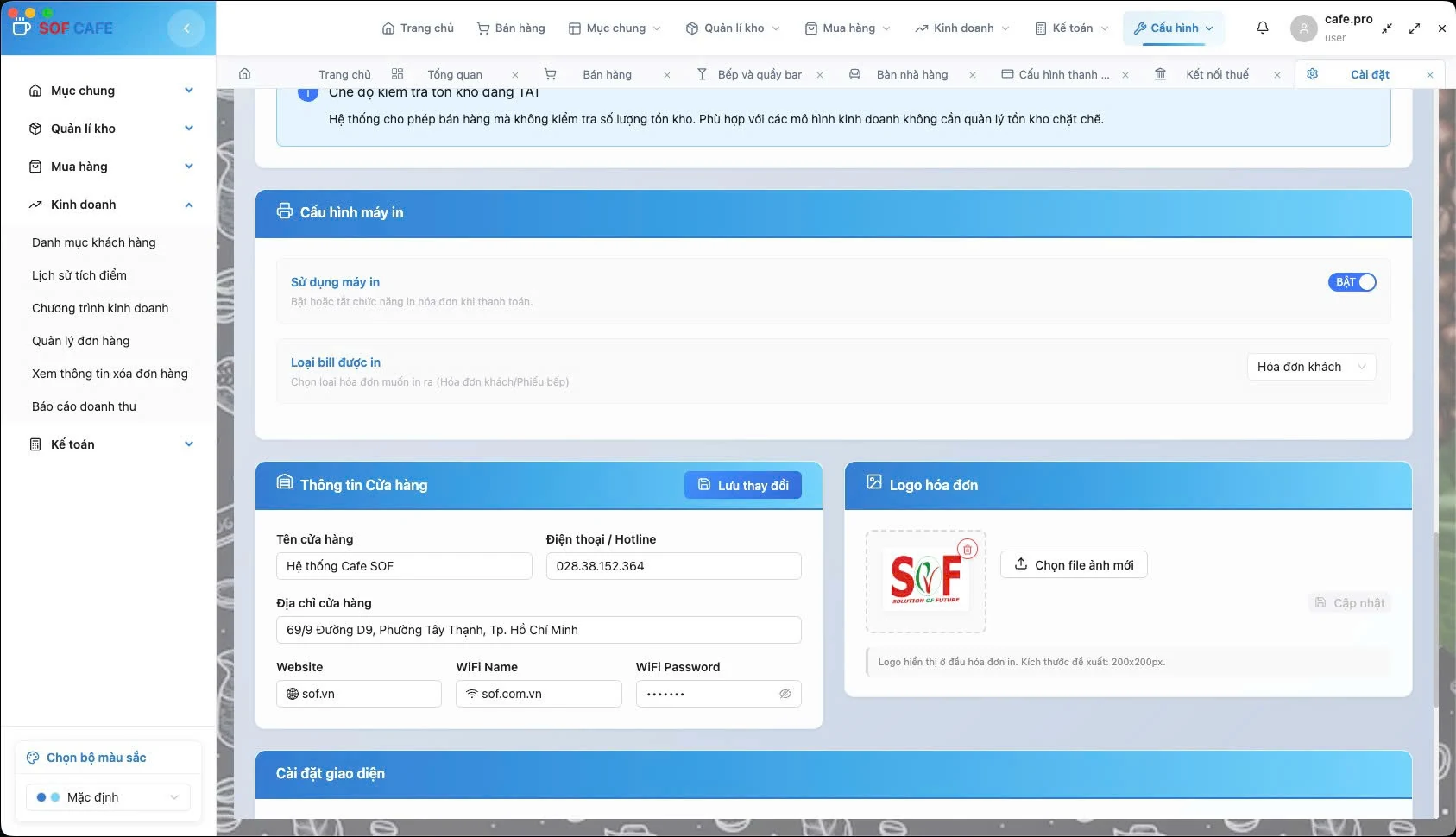Click the store icon in Thông tin Cửa hàng header
Viewport: 1456px width, 837px height.
[x=285, y=482]
